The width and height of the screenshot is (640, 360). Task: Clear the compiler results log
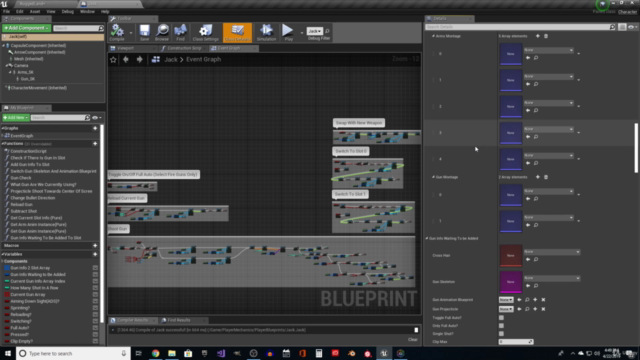[413, 340]
